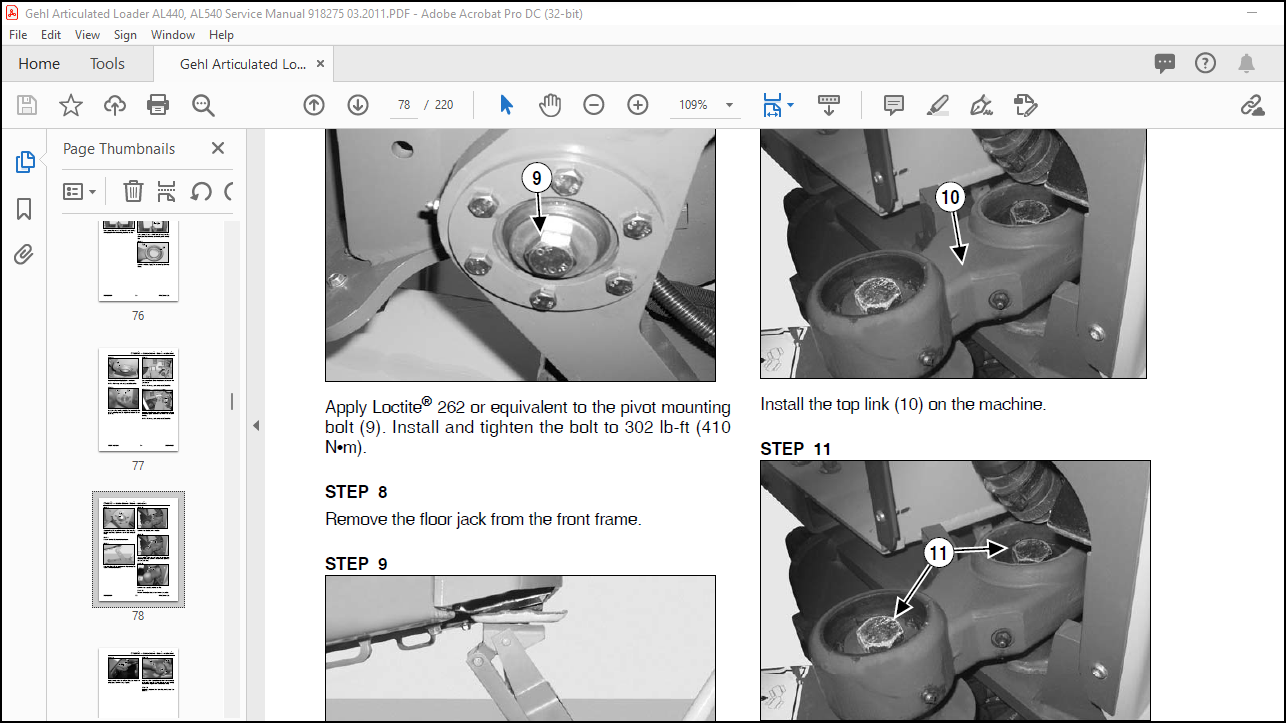Click the thumbnails panel scrollbar handle
1286x723 pixels.
(232, 401)
